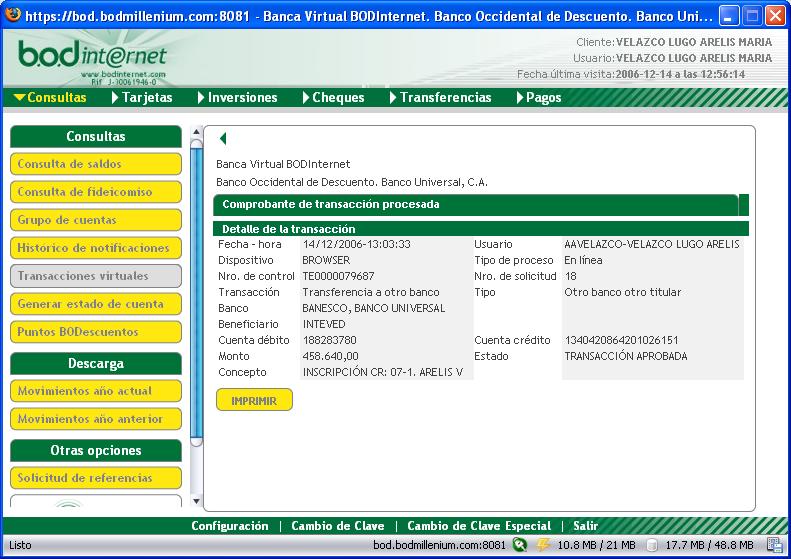Click the lightning memory icon in status bar
791x559 pixels.
[543, 545]
